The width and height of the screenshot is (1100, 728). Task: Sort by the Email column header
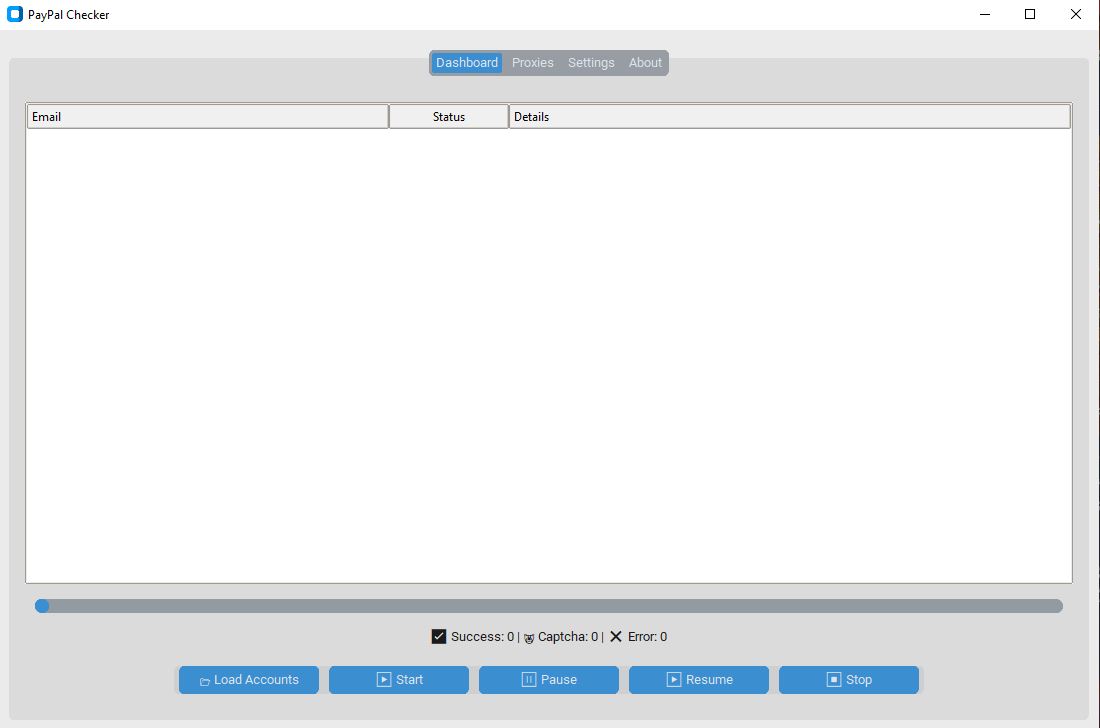pos(207,117)
